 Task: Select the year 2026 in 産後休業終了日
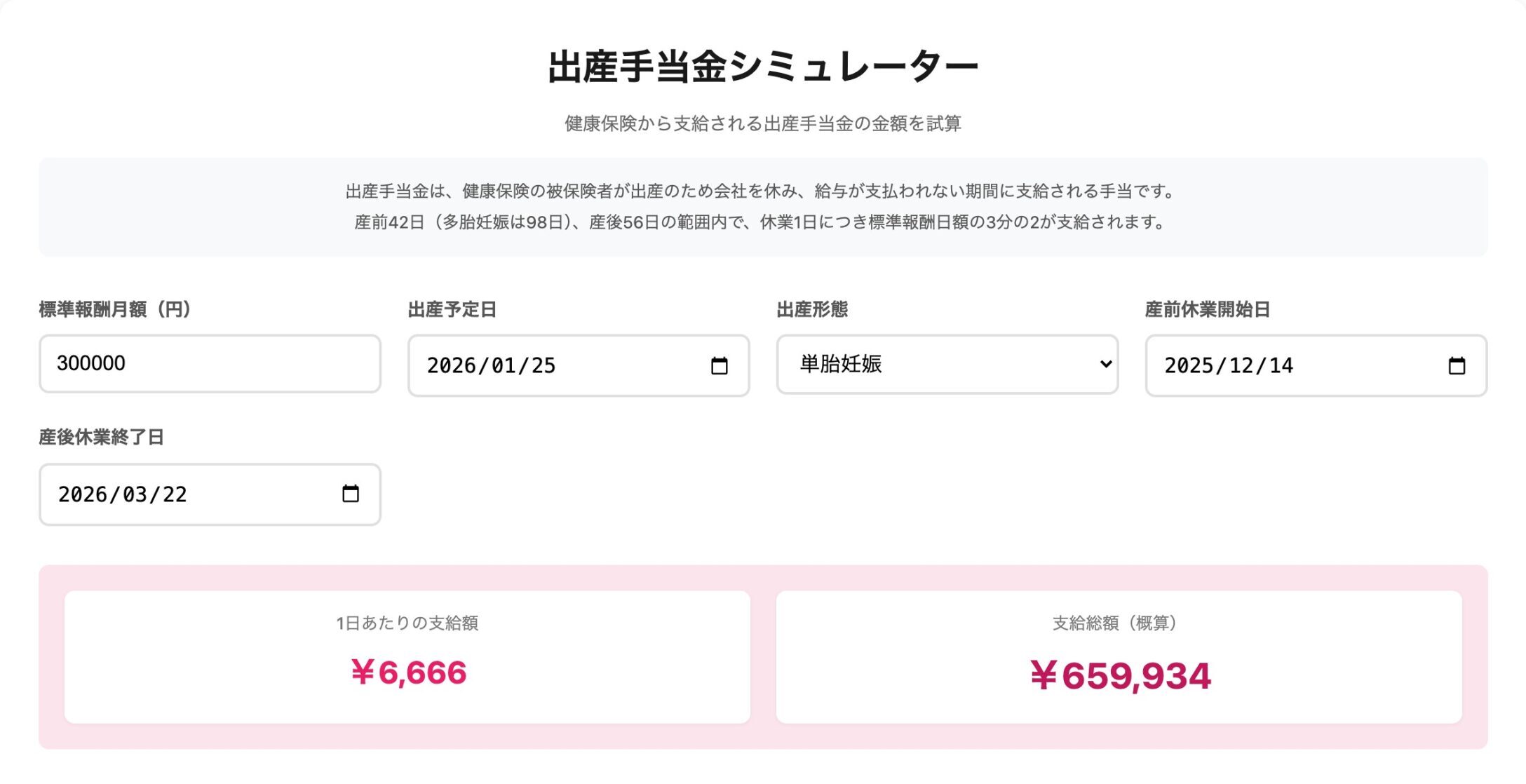[x=83, y=495]
